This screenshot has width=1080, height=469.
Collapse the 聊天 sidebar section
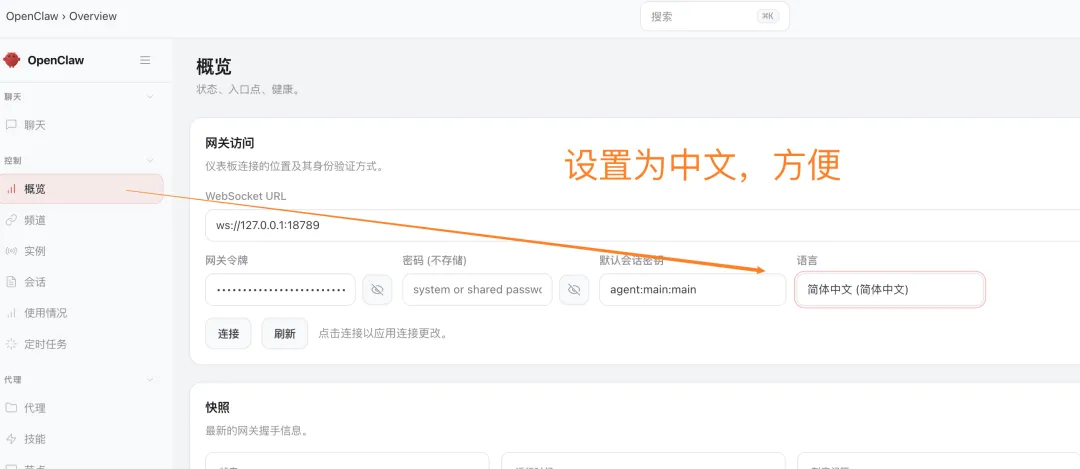click(150, 97)
